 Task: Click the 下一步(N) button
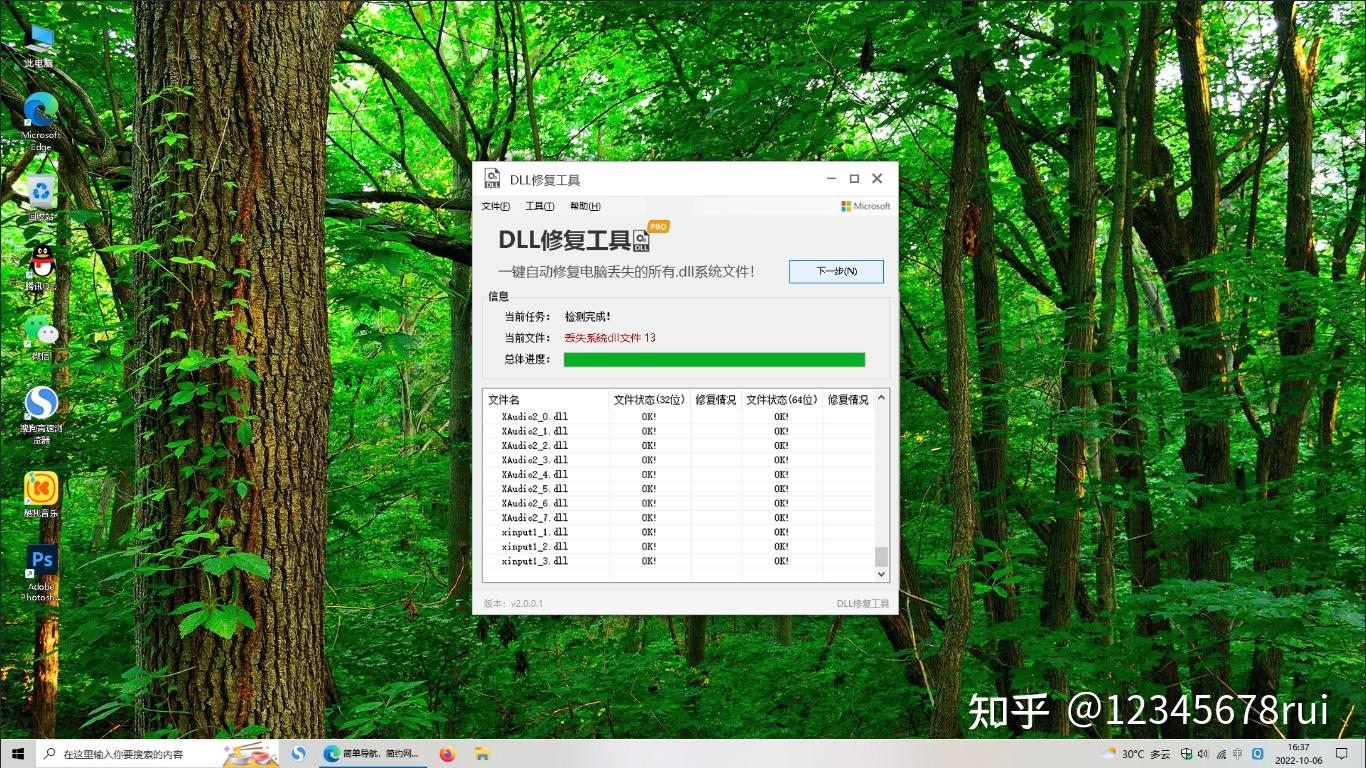pyautogui.click(x=836, y=271)
